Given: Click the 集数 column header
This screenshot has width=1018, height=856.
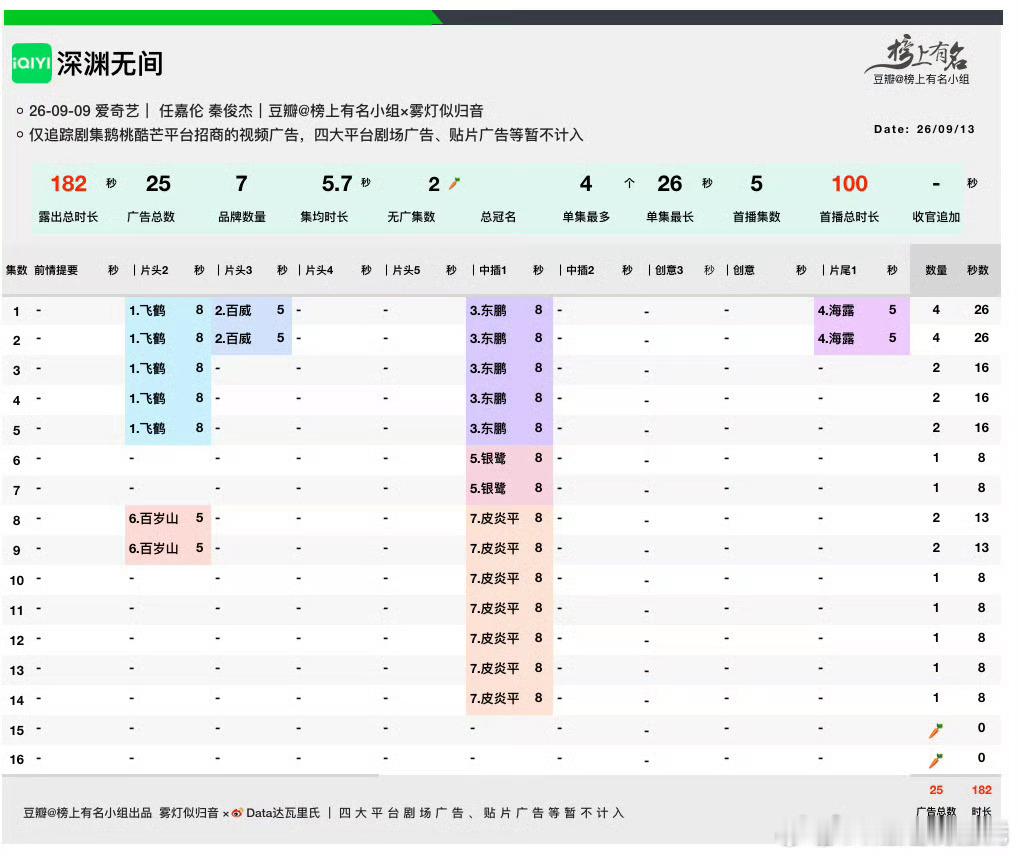Looking at the screenshot, I should [16, 270].
